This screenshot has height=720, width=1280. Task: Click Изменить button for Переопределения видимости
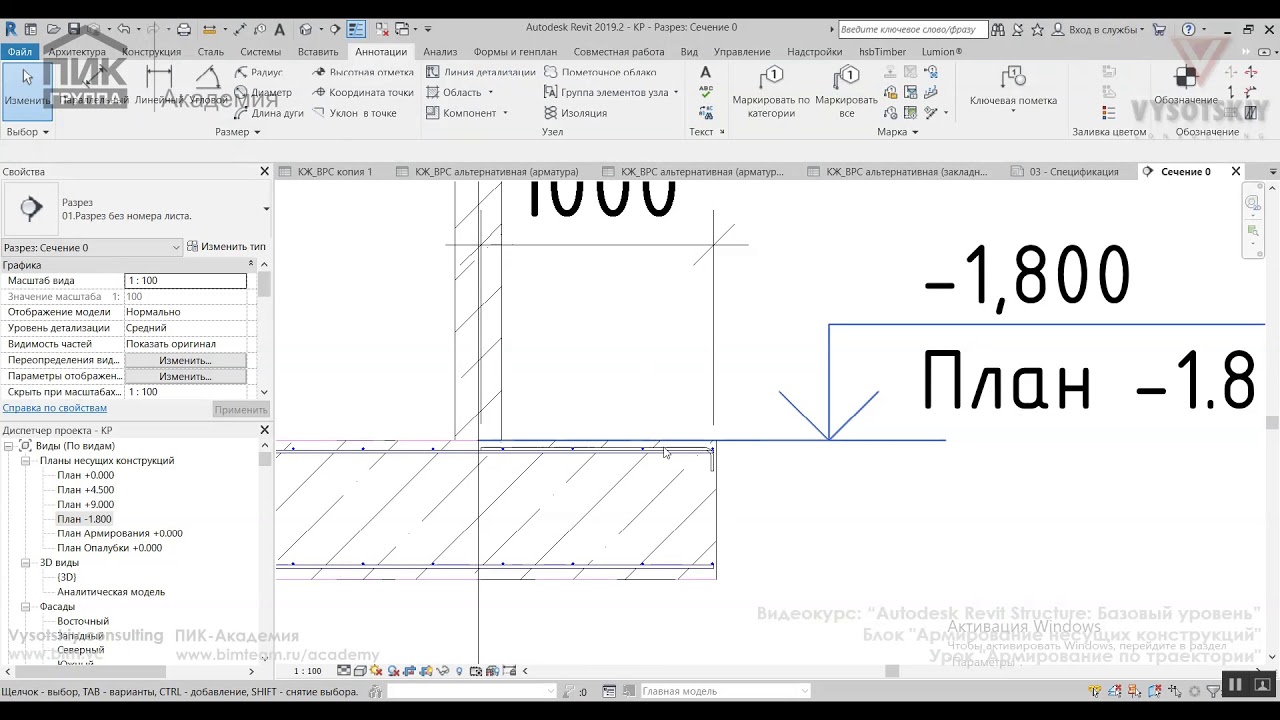(185, 360)
